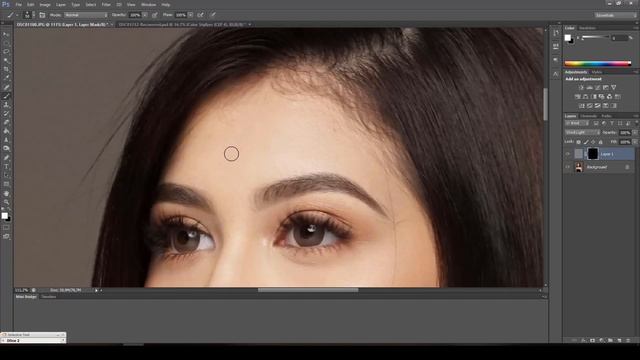Select the Eyedropper tool
This screenshot has width=640, height=360.
pos(6,78)
